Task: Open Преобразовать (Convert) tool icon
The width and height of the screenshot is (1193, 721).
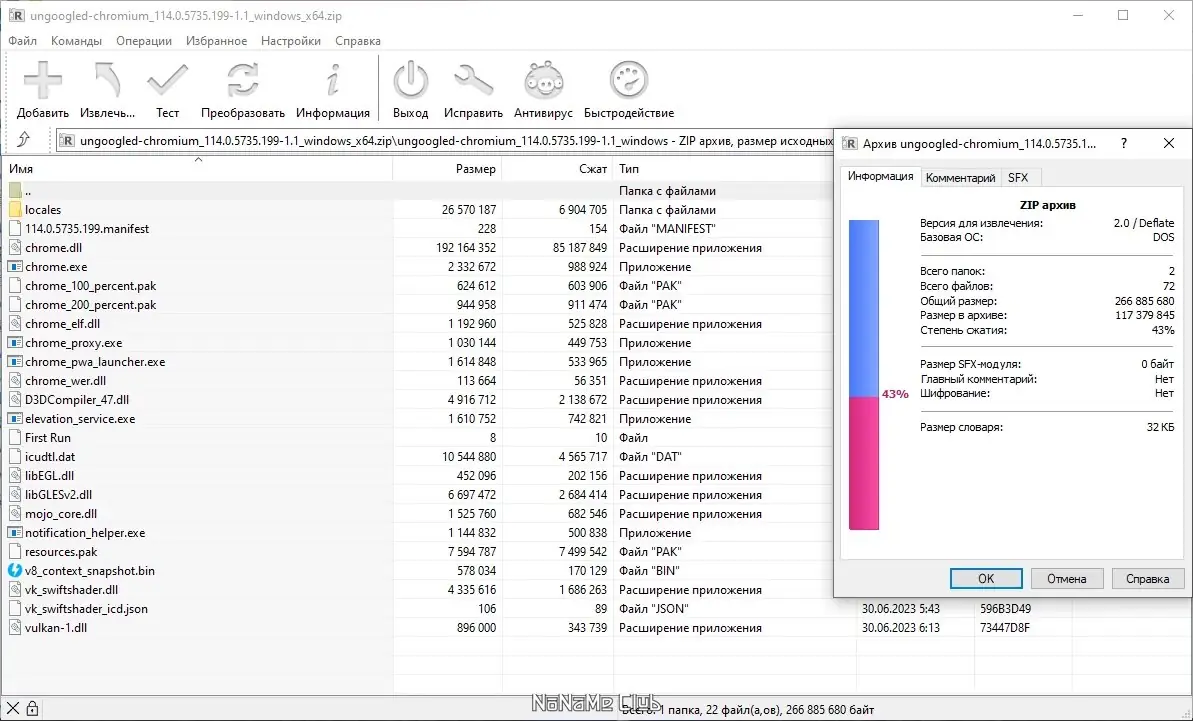Action: pos(242,79)
